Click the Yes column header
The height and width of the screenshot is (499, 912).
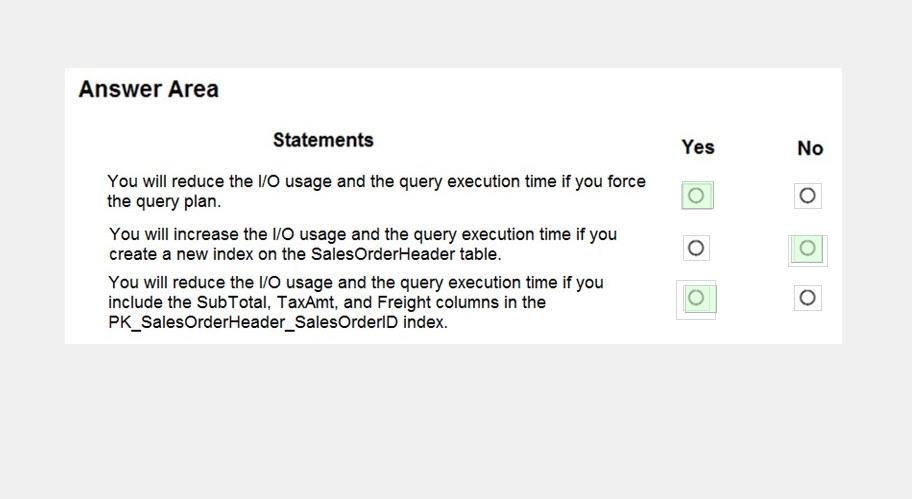[x=698, y=147]
